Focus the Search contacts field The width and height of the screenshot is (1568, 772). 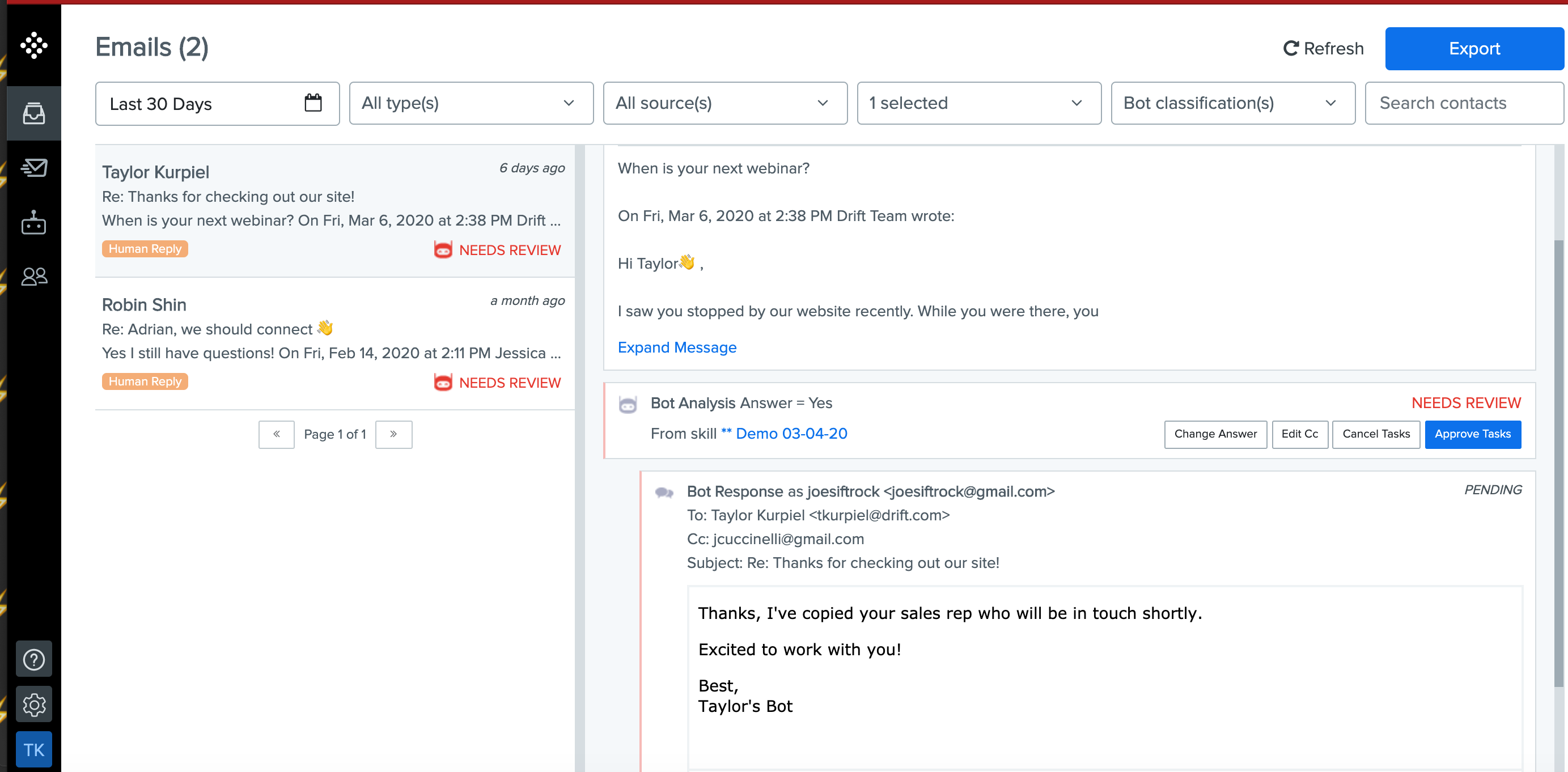1464,104
